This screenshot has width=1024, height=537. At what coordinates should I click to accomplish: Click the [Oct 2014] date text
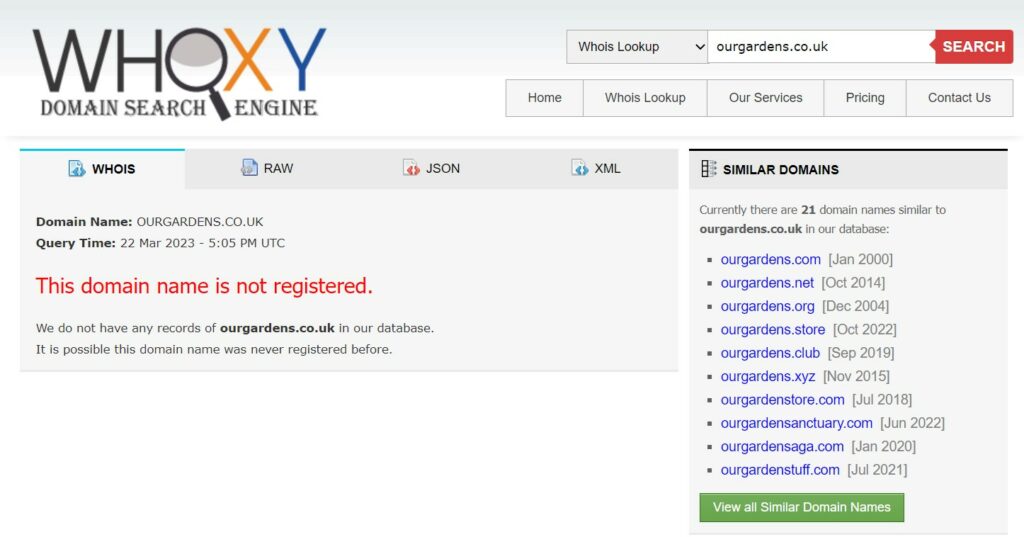tap(853, 283)
